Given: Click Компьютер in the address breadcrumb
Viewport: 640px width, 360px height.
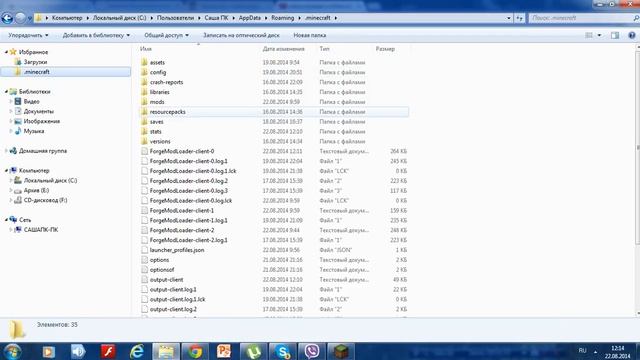Looking at the screenshot, I should pos(67,18).
